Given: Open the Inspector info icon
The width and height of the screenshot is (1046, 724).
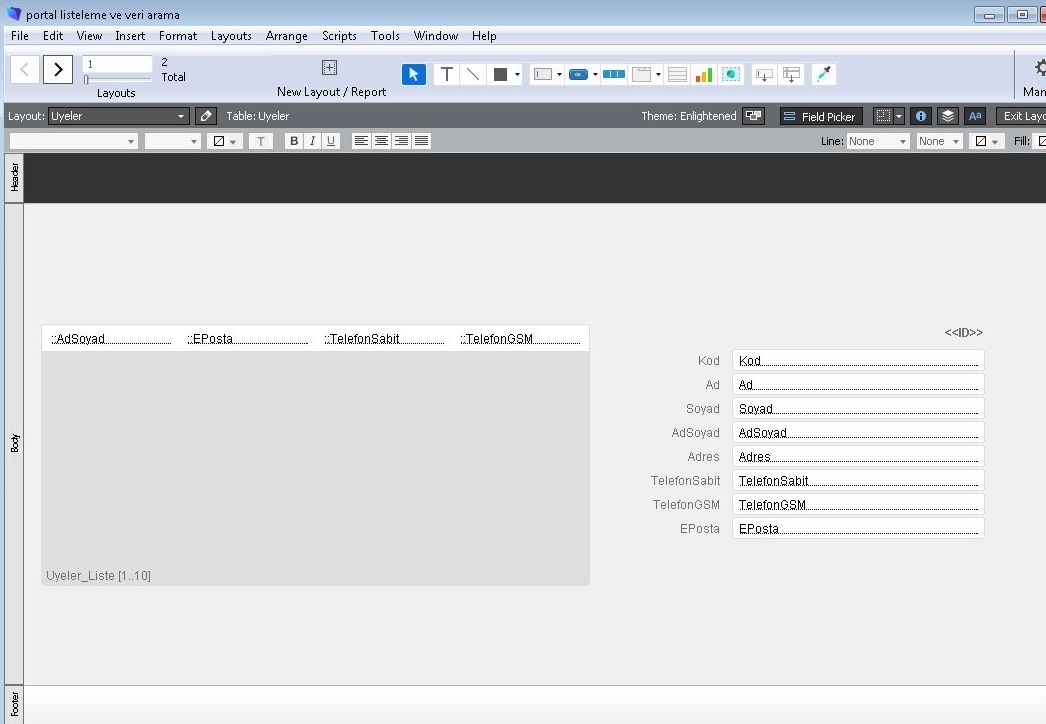Looking at the screenshot, I should coord(921,116).
